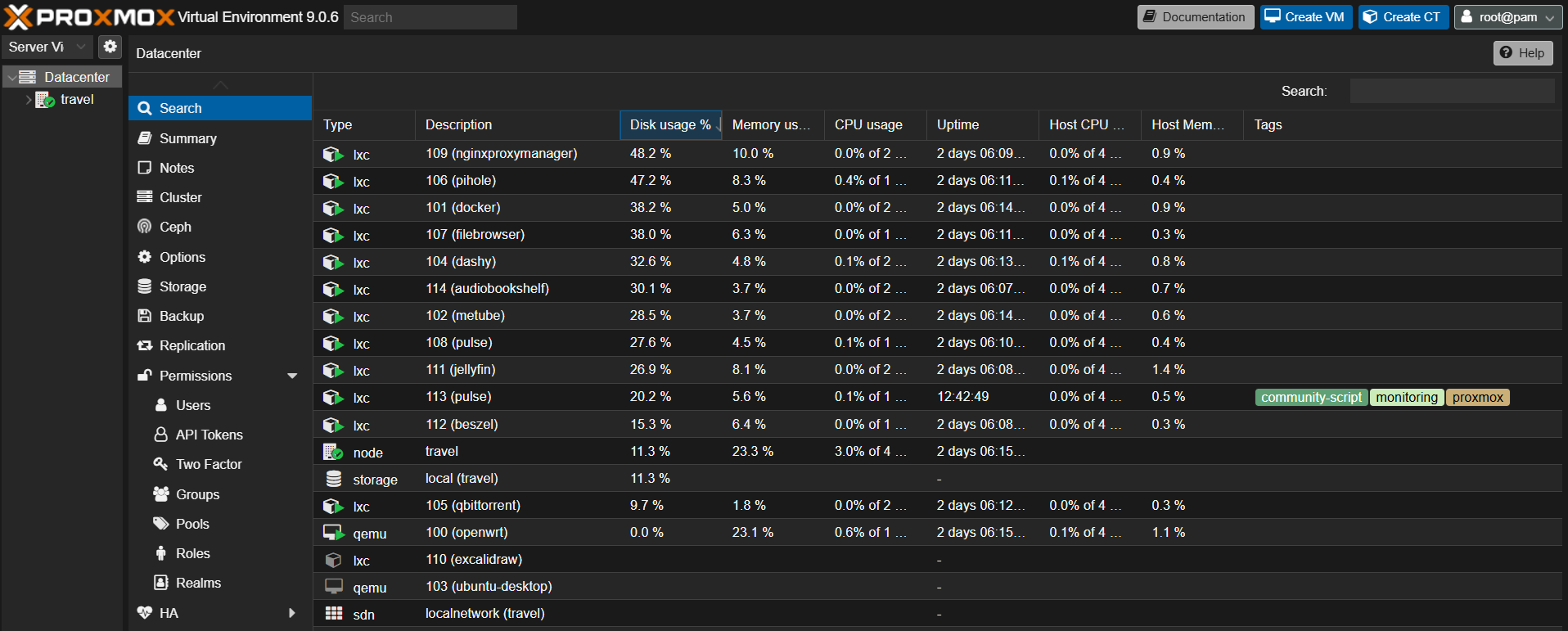Open the Server View dropdown
1568x631 pixels.
pos(47,47)
